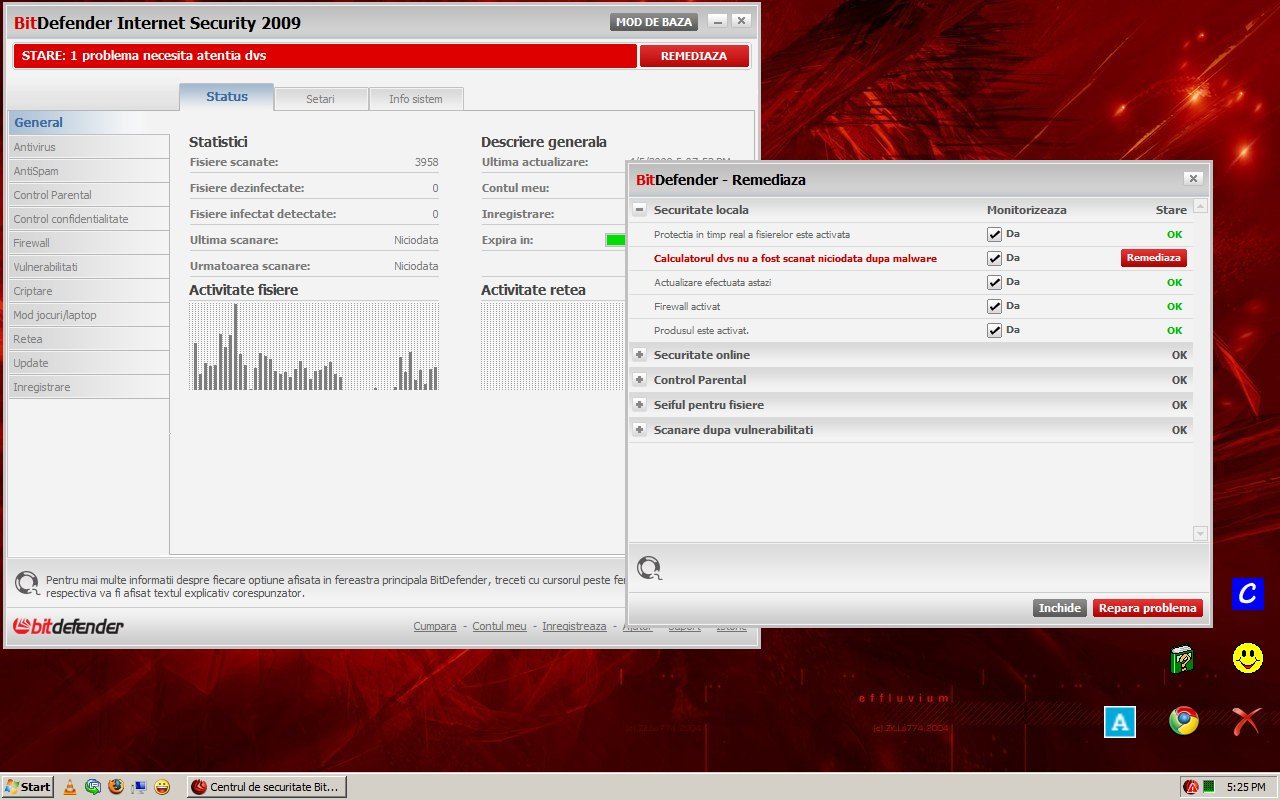The height and width of the screenshot is (800, 1280).
Task: Close the Remediaza dialog window
Action: coord(1192,178)
